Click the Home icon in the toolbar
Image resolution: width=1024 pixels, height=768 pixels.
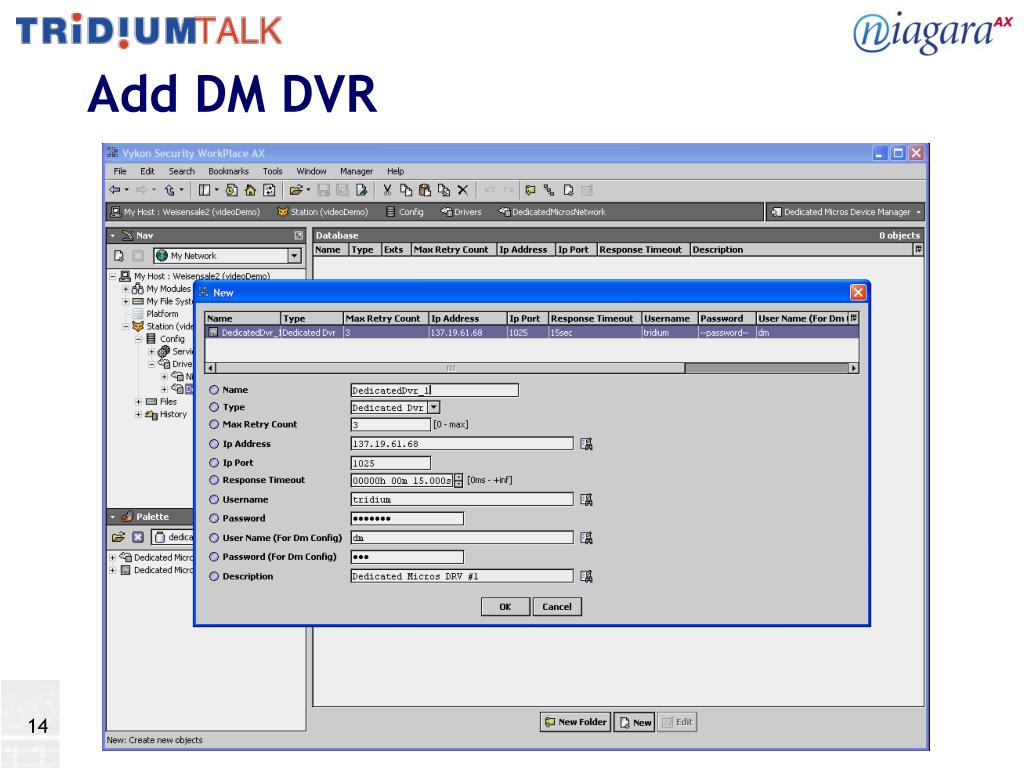click(x=250, y=190)
